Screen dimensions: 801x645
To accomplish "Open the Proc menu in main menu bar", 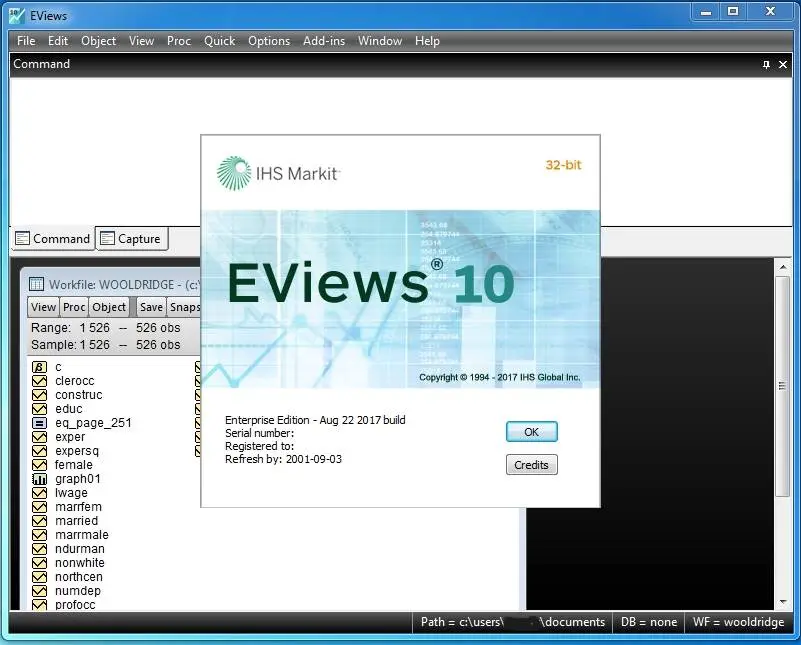I will (179, 41).
